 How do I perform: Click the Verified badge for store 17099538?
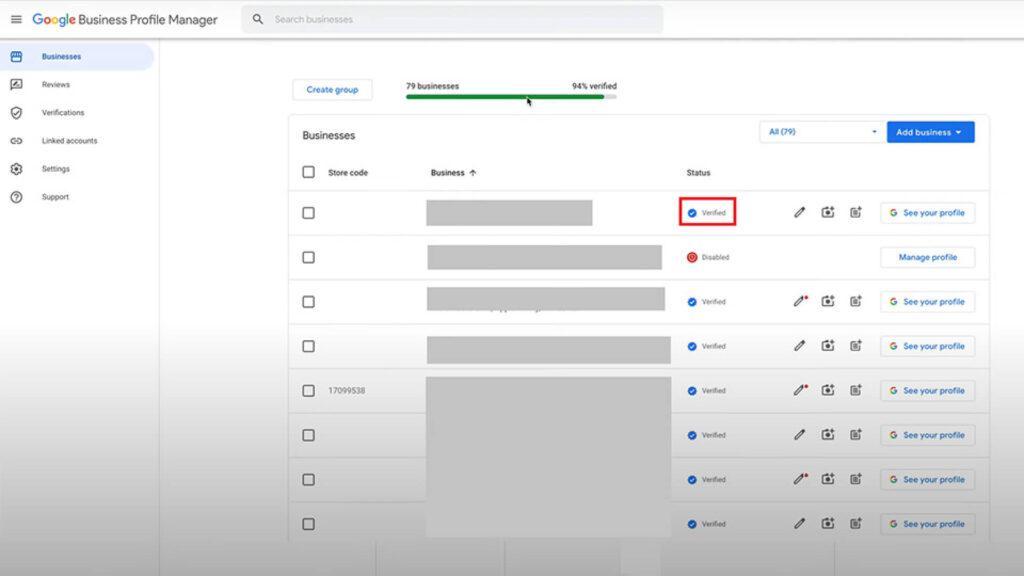(x=707, y=391)
